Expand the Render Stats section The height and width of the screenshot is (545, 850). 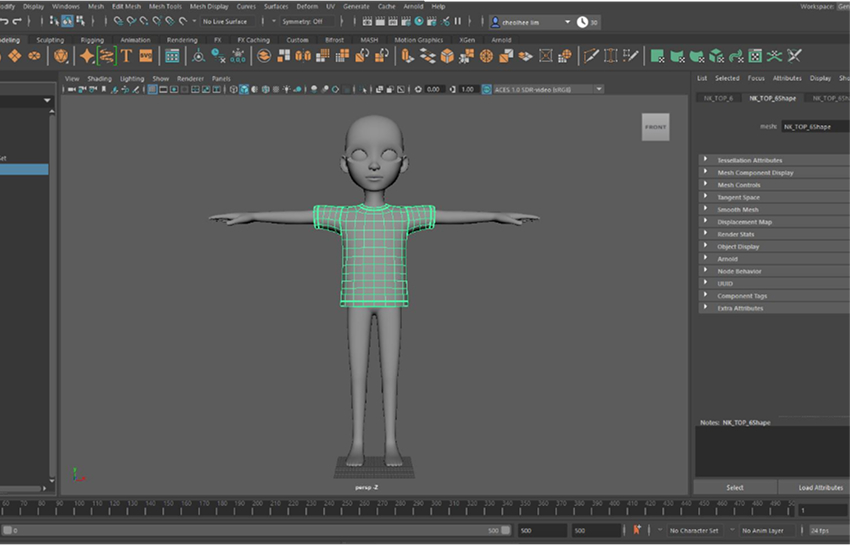click(736, 234)
